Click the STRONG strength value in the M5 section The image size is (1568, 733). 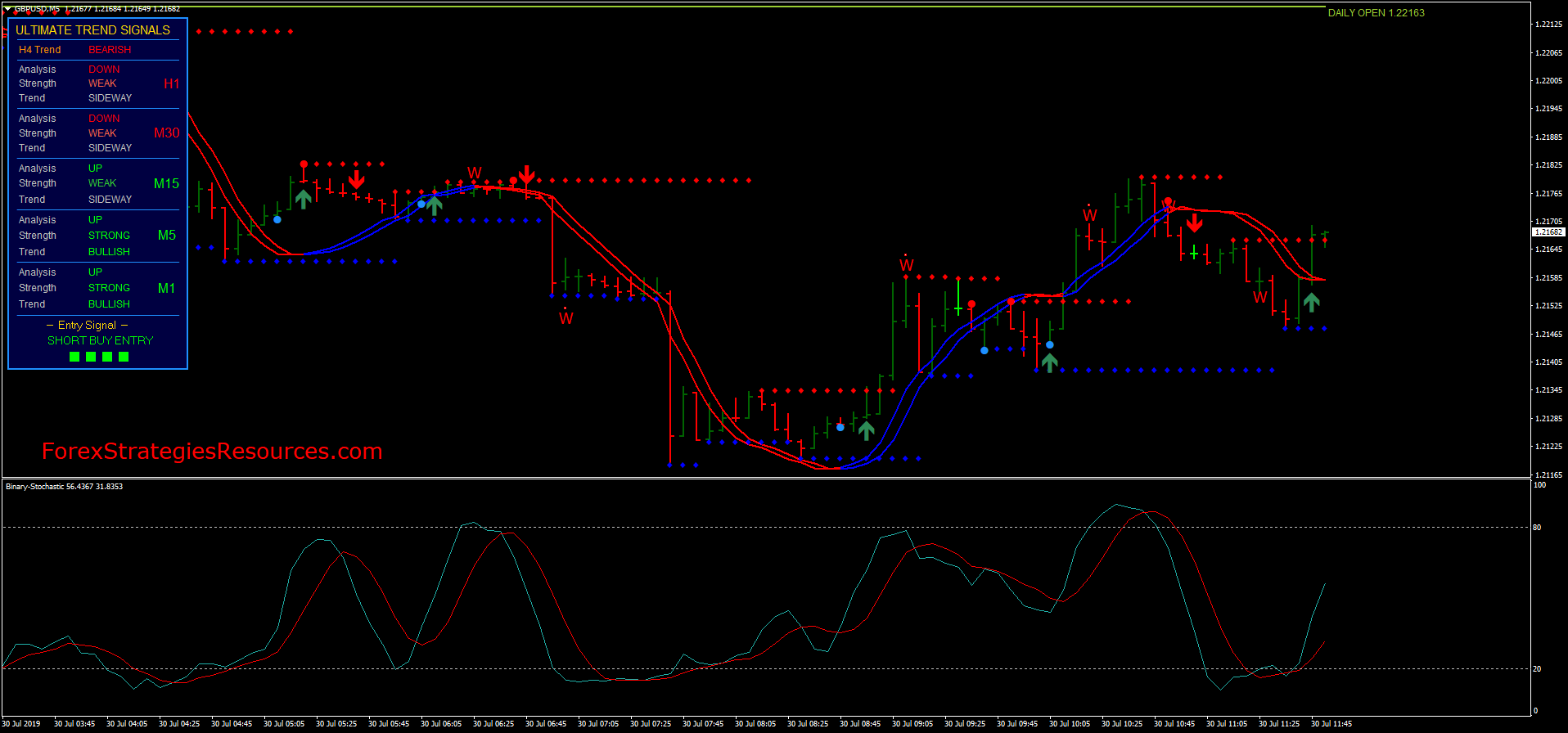(109, 236)
